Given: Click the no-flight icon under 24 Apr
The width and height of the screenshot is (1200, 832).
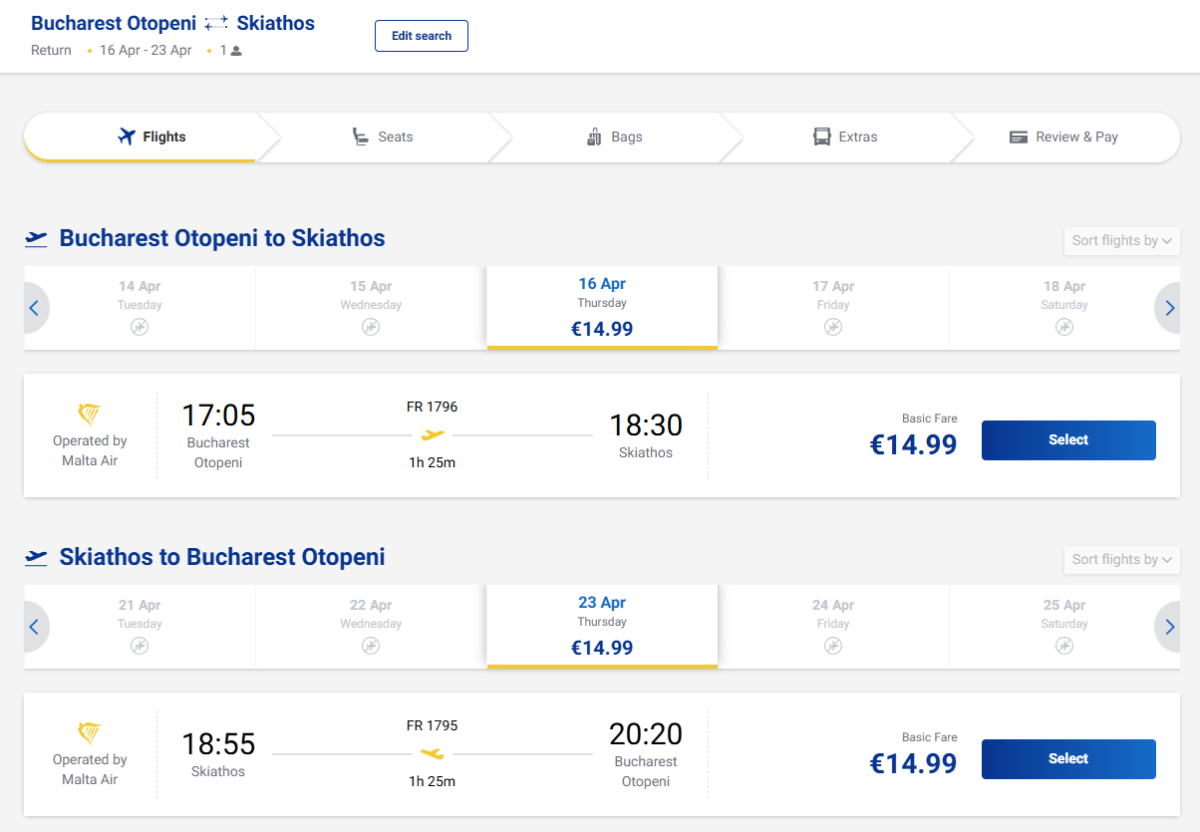Looking at the screenshot, I should pos(833,646).
